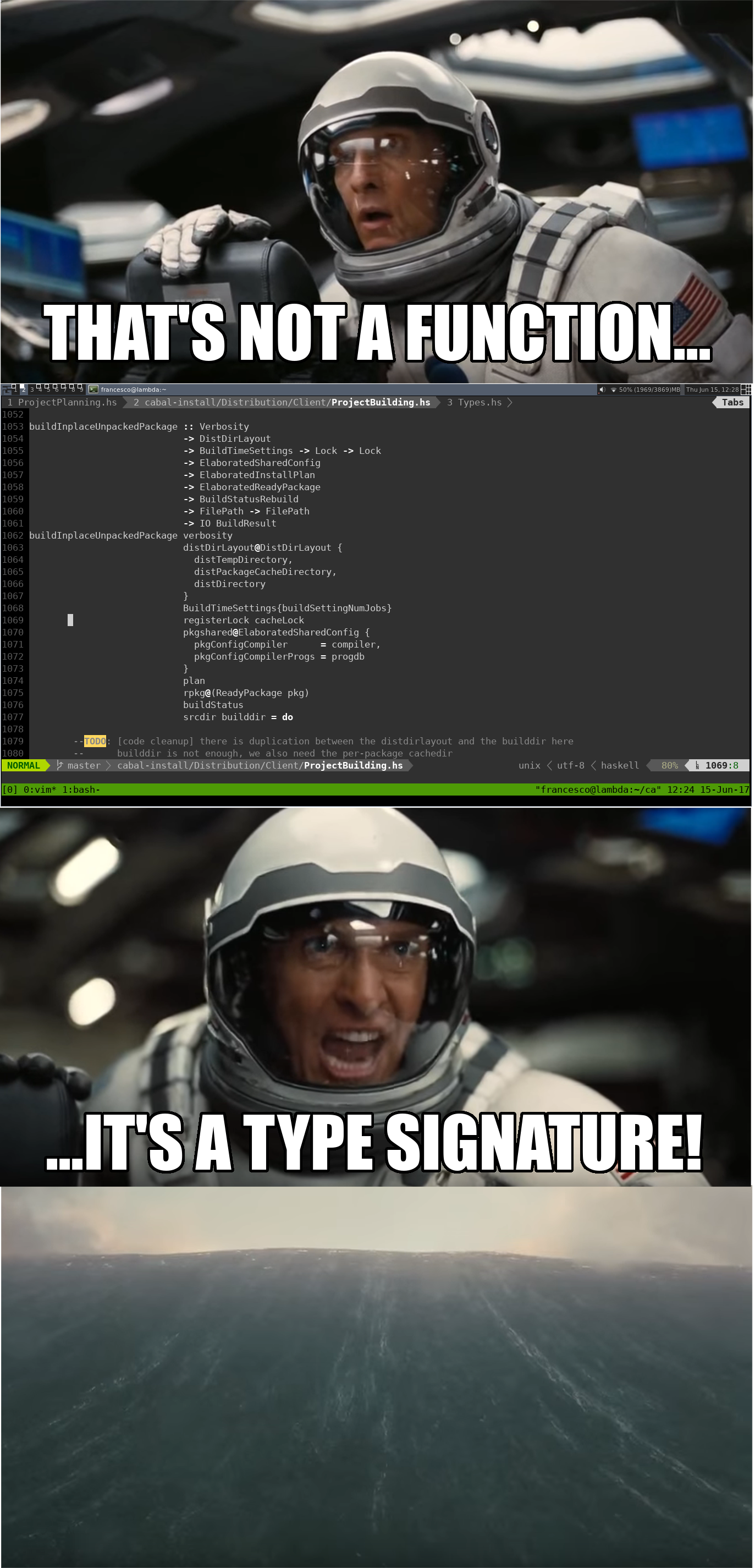Switch to workspace tag 2
755x1568 pixels.
click(x=24, y=390)
